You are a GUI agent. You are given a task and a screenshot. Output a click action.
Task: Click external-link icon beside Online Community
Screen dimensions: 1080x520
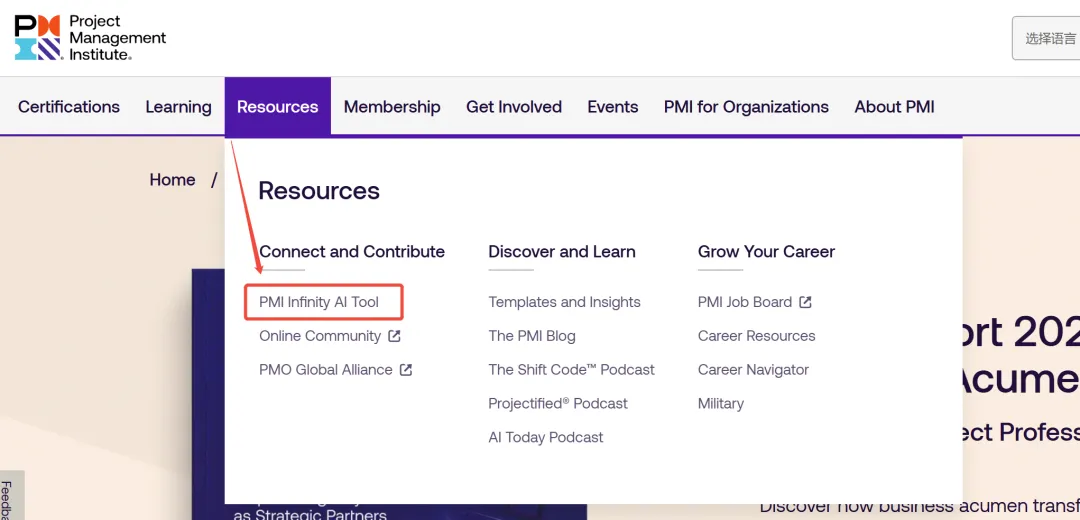(394, 336)
